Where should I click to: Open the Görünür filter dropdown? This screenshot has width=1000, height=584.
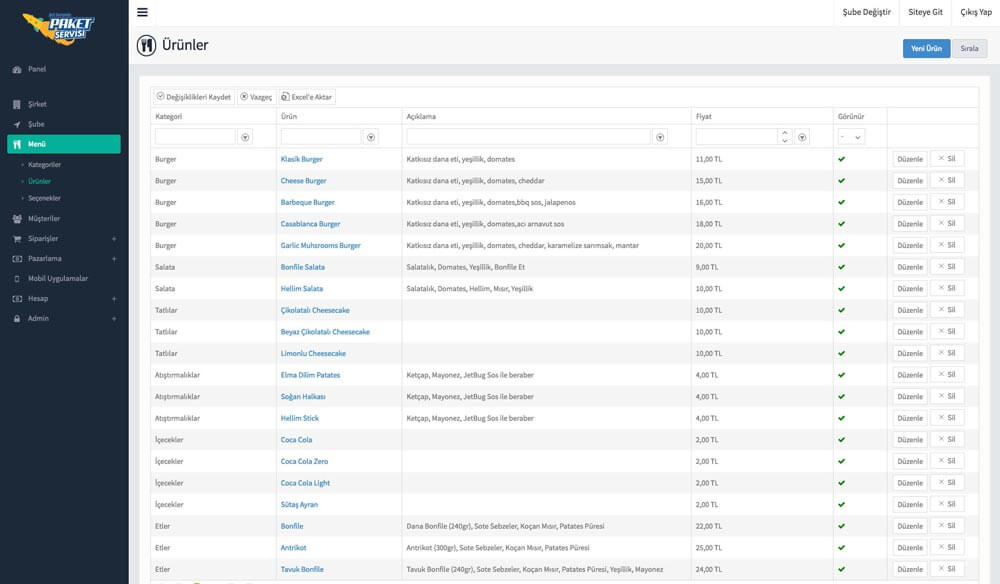(851, 137)
